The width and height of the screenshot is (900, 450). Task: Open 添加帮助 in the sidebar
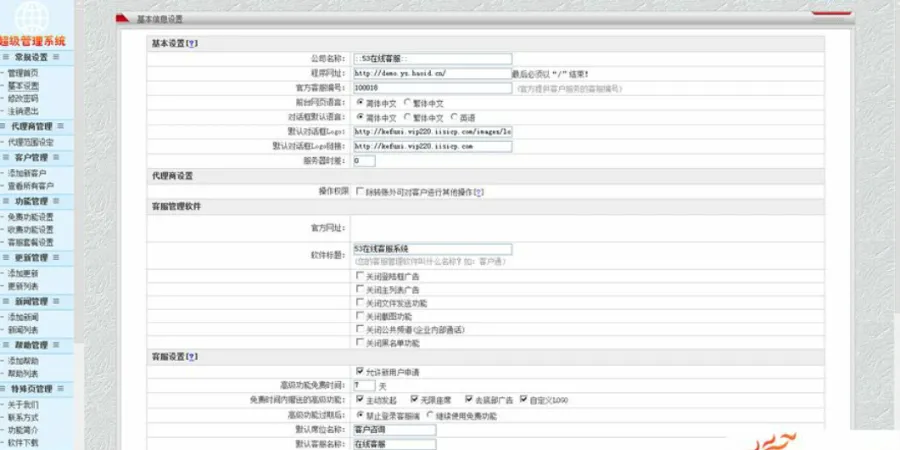tap(23, 361)
